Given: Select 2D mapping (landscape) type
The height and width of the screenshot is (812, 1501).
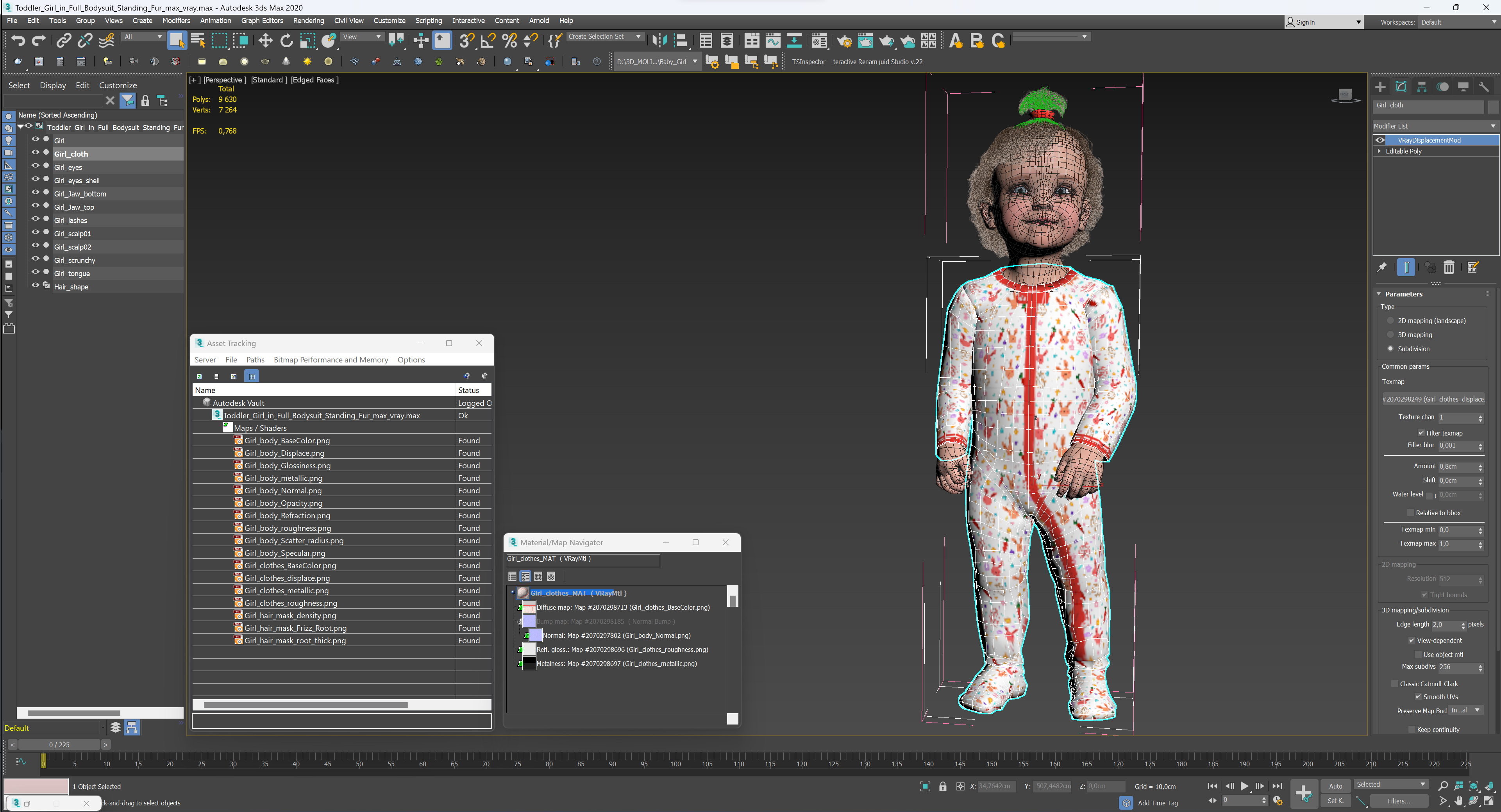Looking at the screenshot, I should [x=1390, y=320].
